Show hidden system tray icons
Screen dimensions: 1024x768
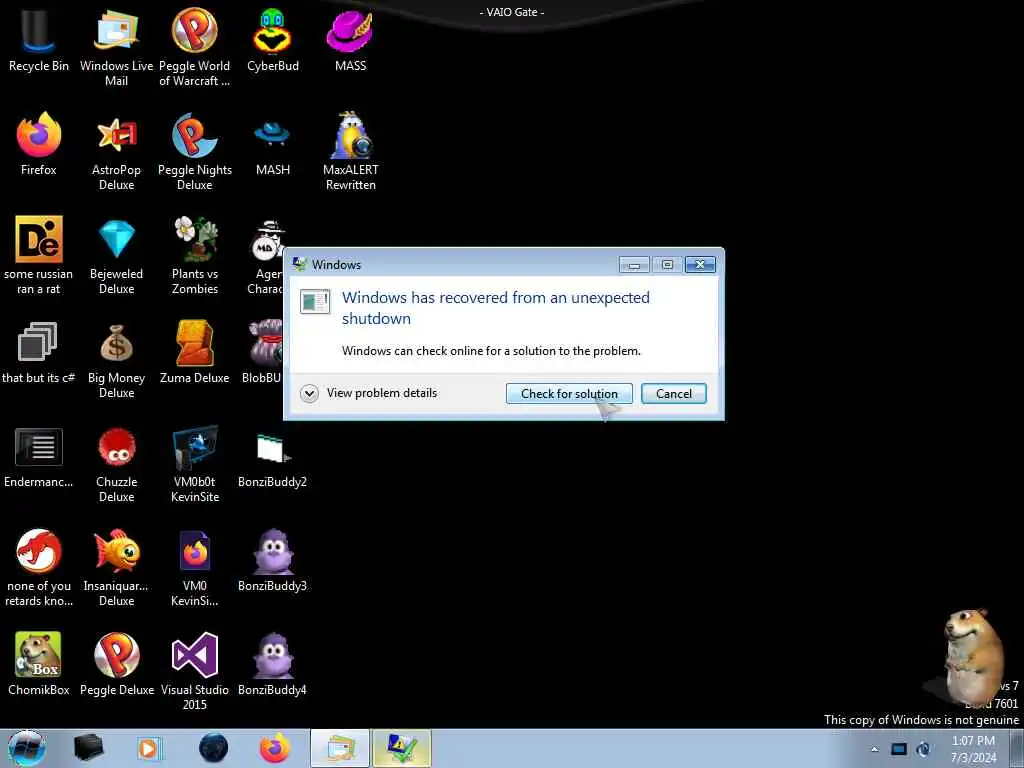coord(874,749)
